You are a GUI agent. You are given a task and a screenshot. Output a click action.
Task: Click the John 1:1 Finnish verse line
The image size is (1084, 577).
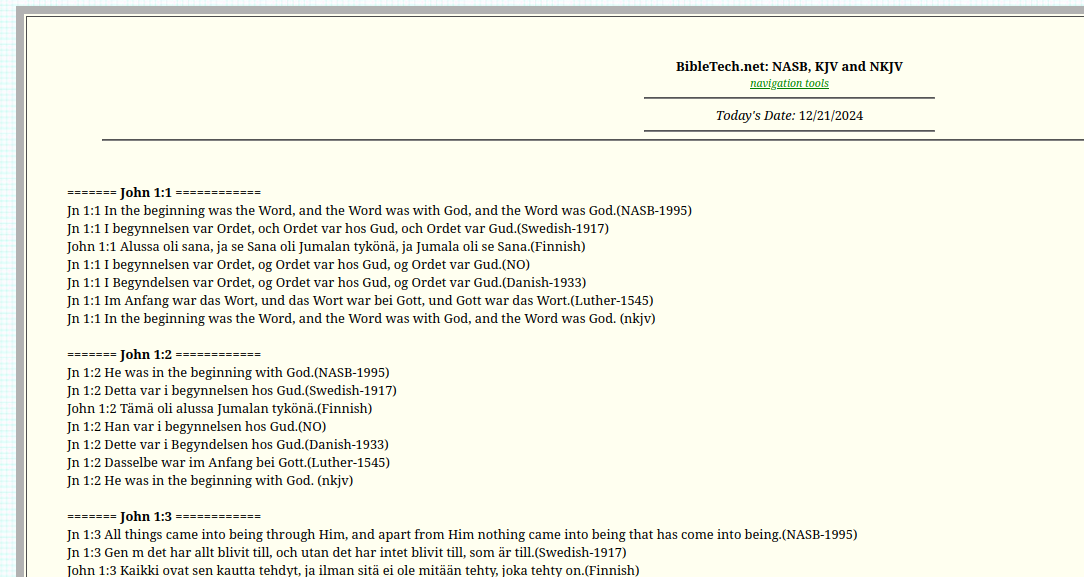(326, 246)
